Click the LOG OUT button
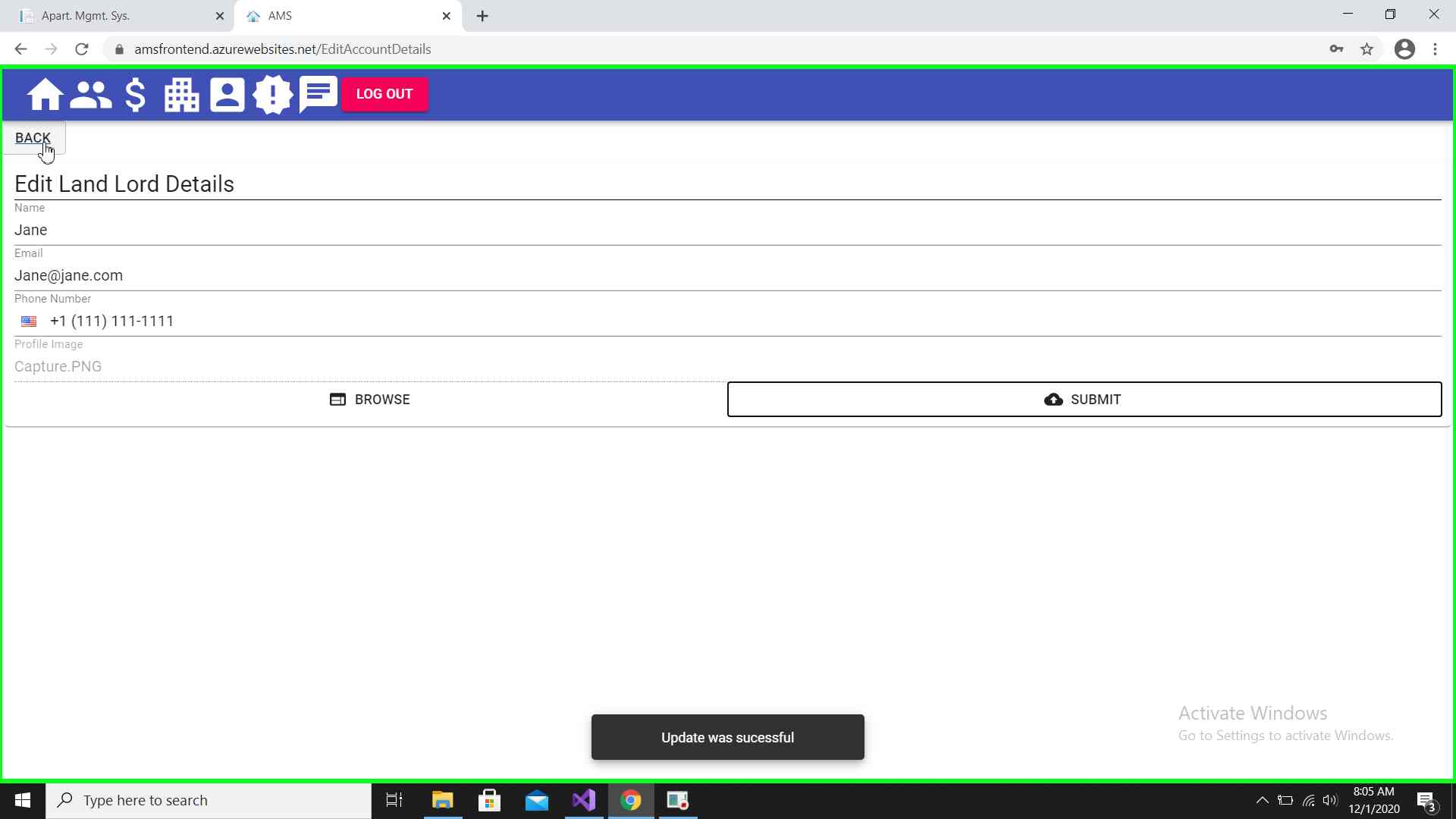The height and width of the screenshot is (819, 1456). pyautogui.click(x=384, y=94)
